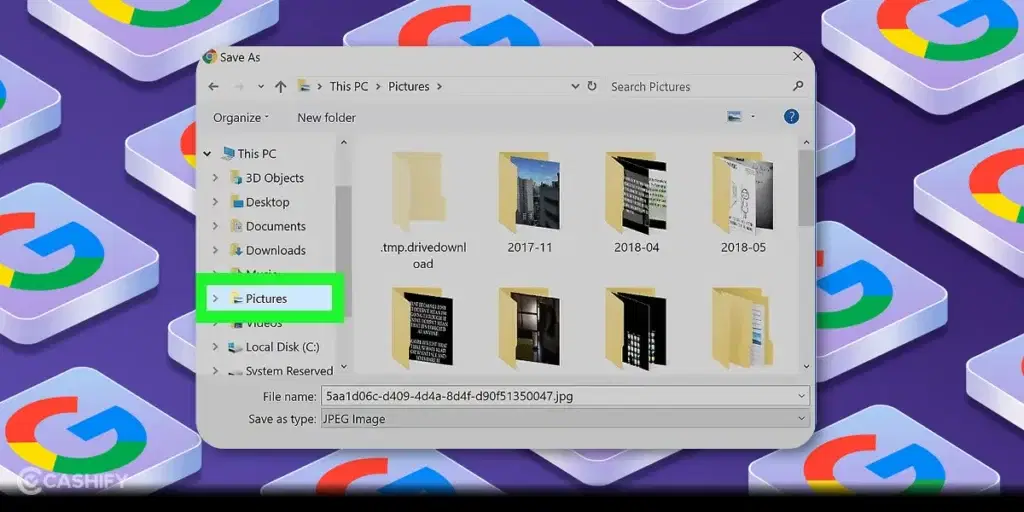Viewport: 1024px width, 512px height.
Task: Click the Documents folder icon in sidebar
Action: [x=236, y=226]
